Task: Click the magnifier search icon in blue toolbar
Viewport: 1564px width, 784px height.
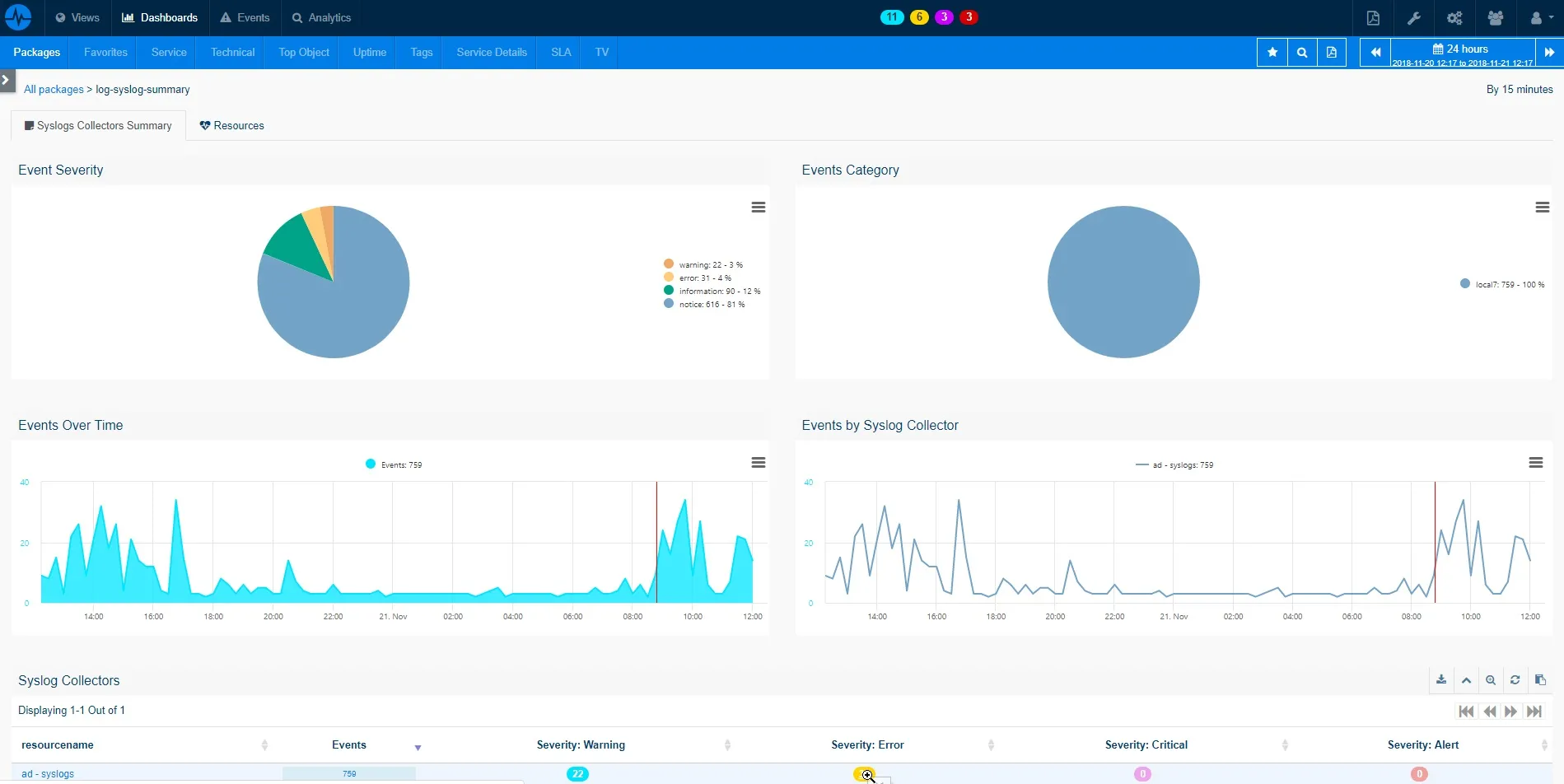Action: [x=1301, y=53]
